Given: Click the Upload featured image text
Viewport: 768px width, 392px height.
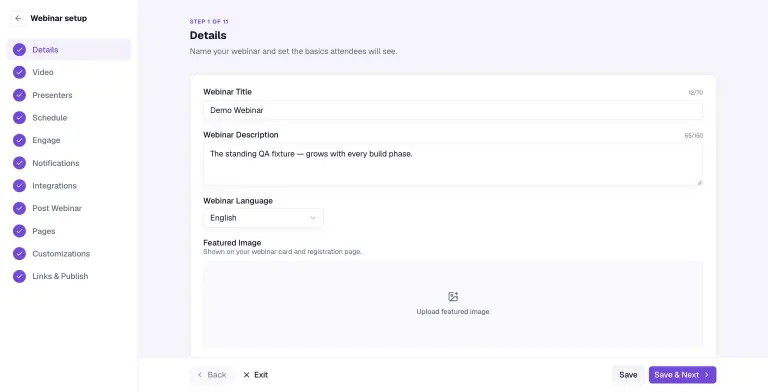Looking at the screenshot, I should (x=453, y=312).
